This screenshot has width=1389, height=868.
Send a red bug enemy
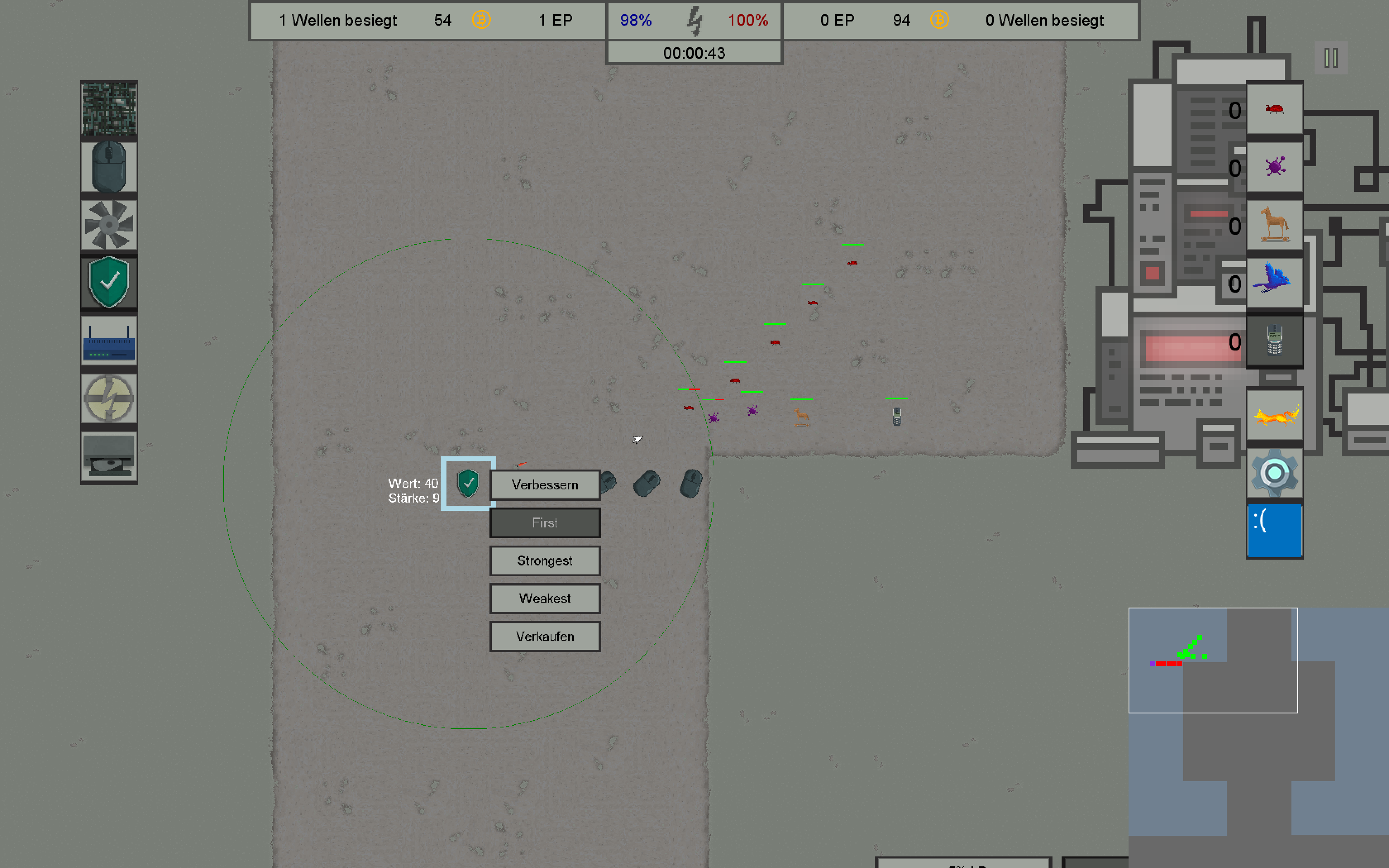click(x=1274, y=109)
